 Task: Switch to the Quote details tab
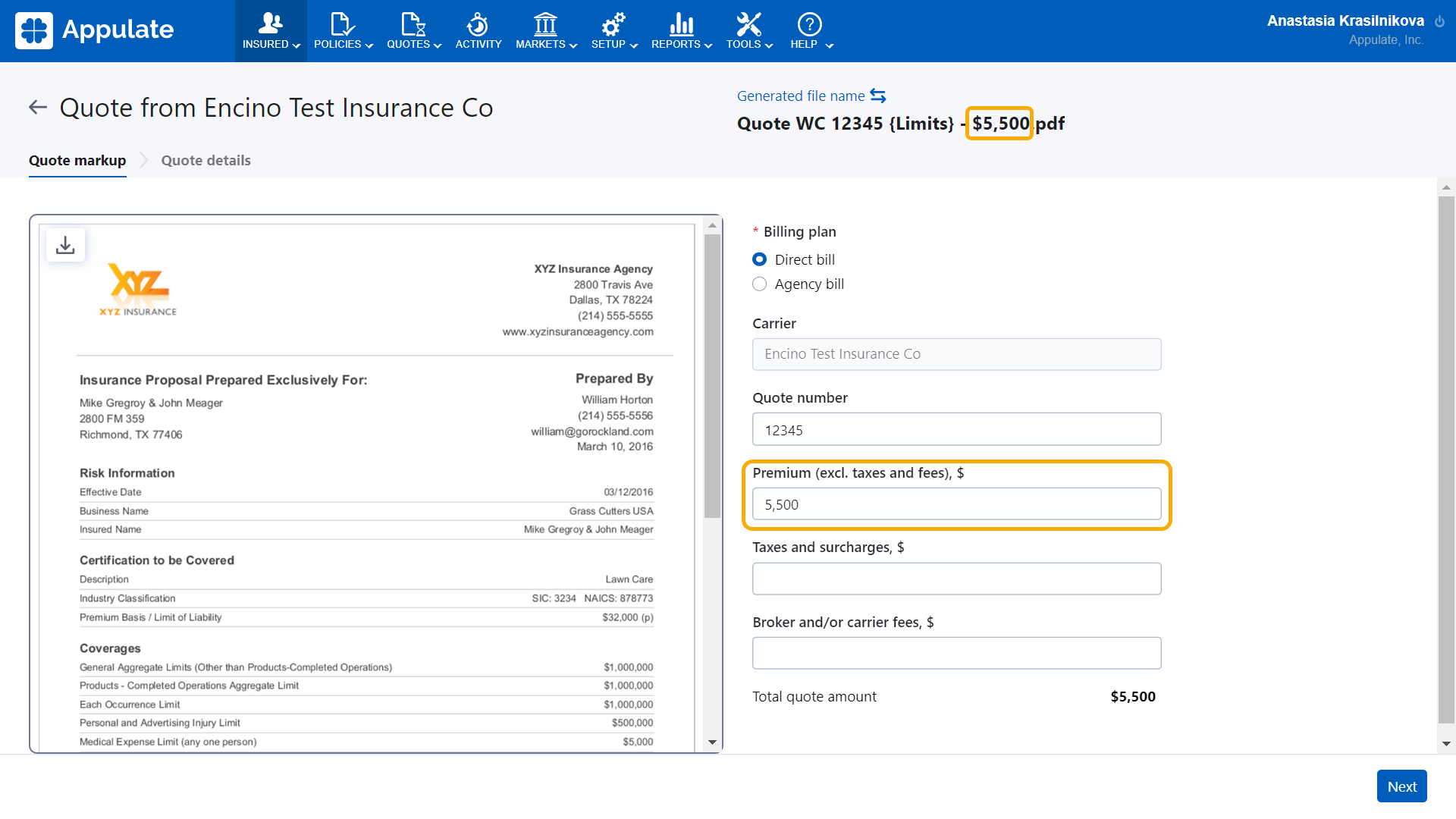206,161
